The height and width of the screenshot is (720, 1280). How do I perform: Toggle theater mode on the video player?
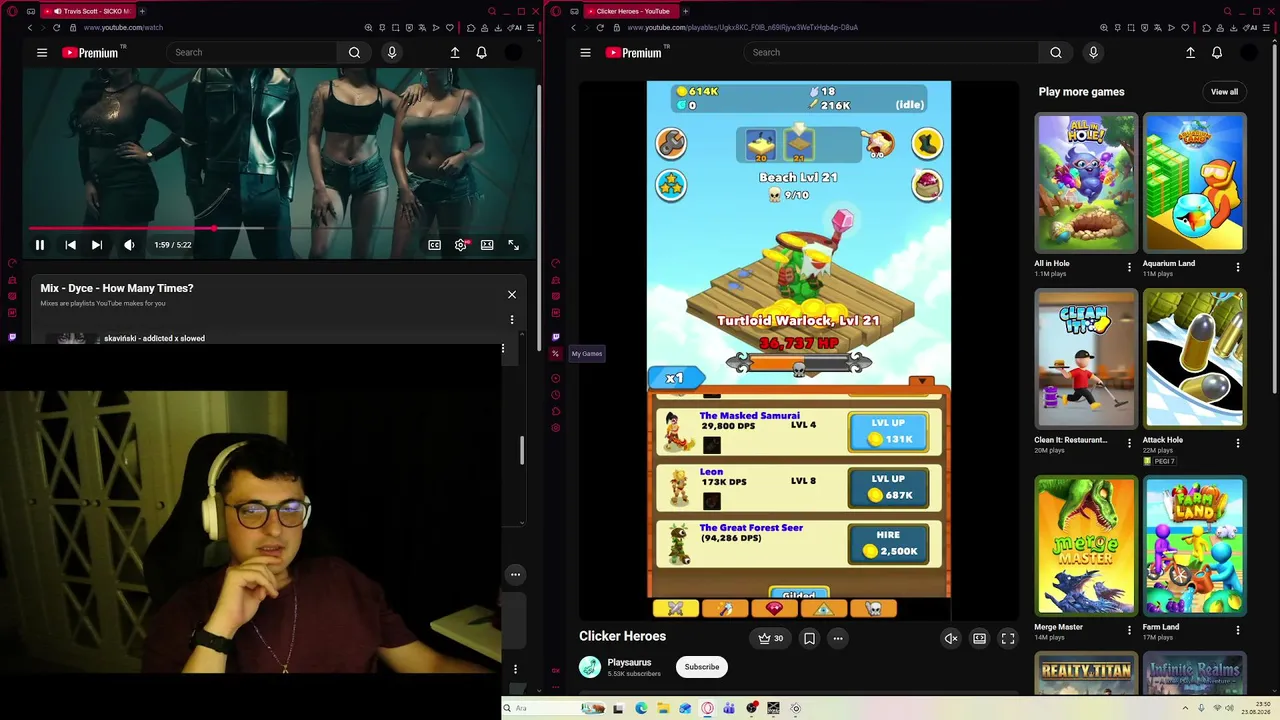click(487, 245)
